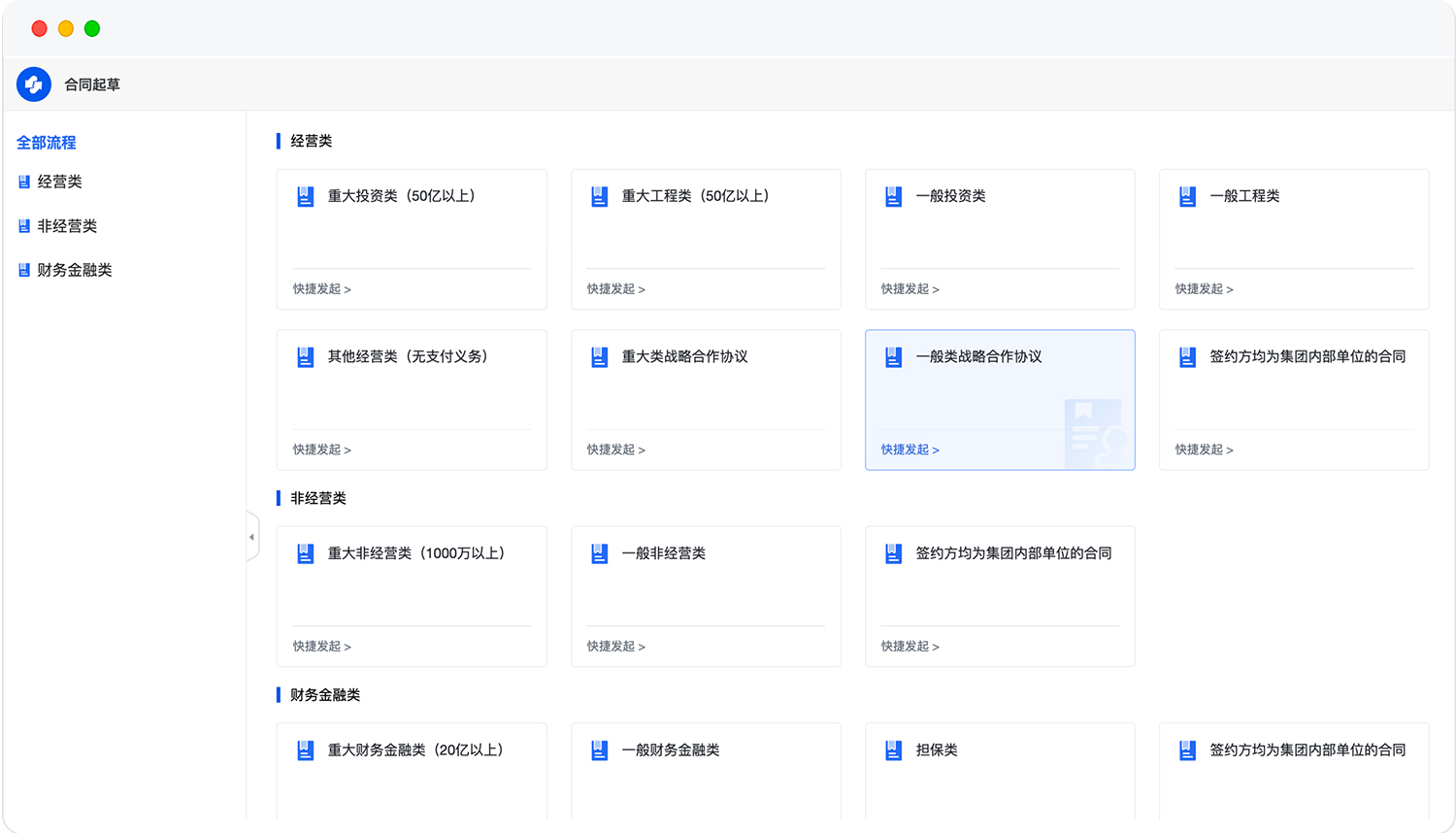1456x833 pixels.
Task: Click the 重大工程类（50亿以上）card icon
Action: (x=600, y=196)
